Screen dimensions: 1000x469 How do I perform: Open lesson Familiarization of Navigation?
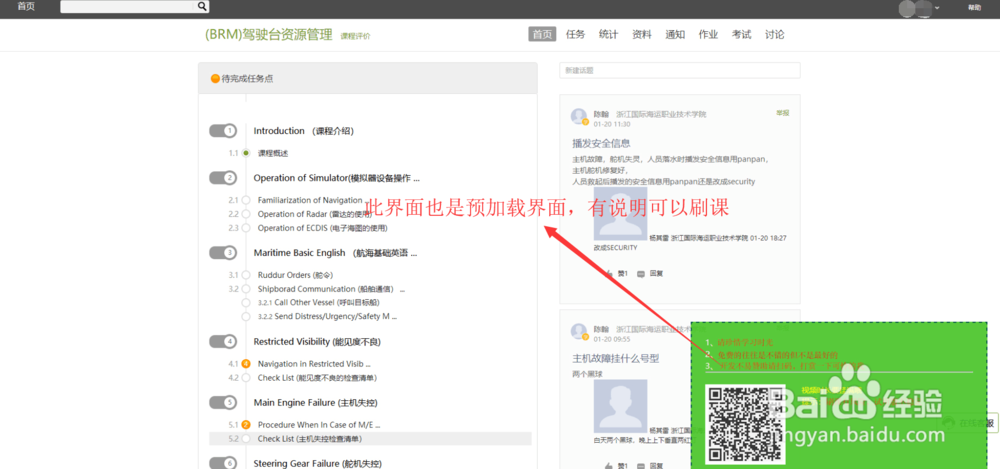click(x=310, y=200)
